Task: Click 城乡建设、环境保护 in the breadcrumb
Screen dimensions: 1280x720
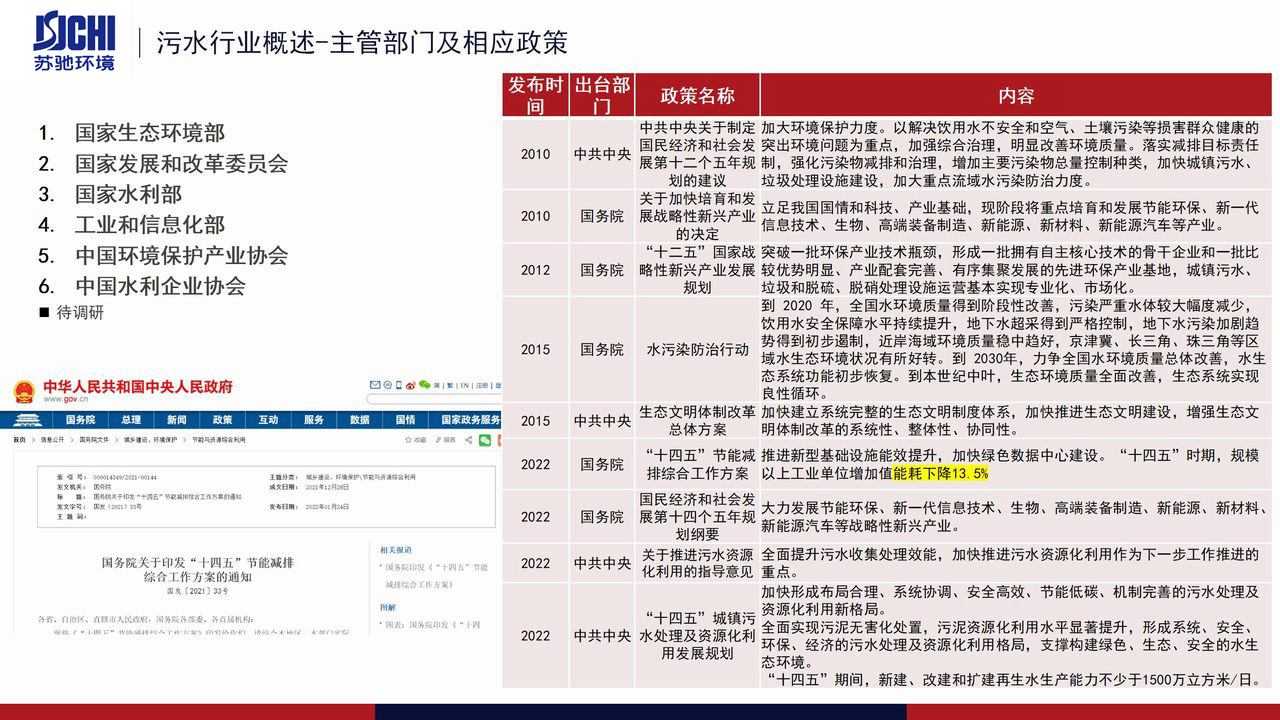Action: (x=150, y=440)
